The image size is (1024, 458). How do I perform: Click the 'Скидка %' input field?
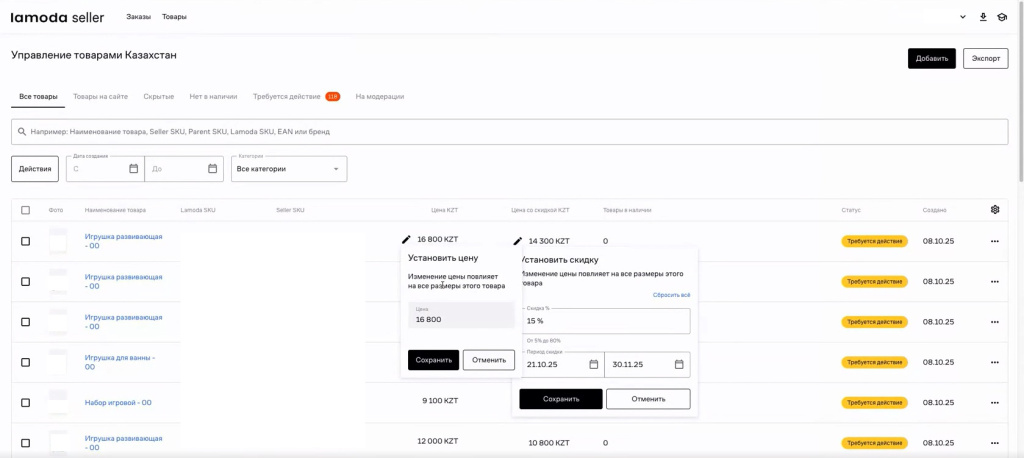[605, 321]
